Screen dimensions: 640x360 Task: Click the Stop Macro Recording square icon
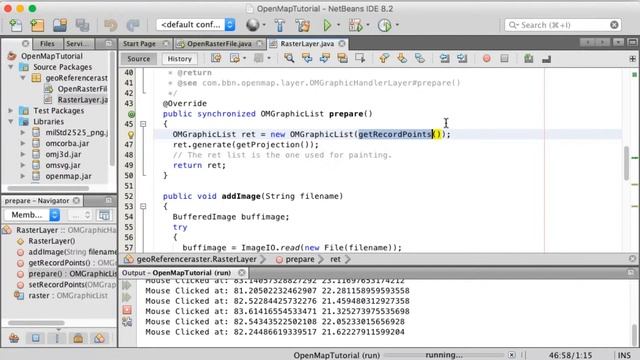coord(504,59)
